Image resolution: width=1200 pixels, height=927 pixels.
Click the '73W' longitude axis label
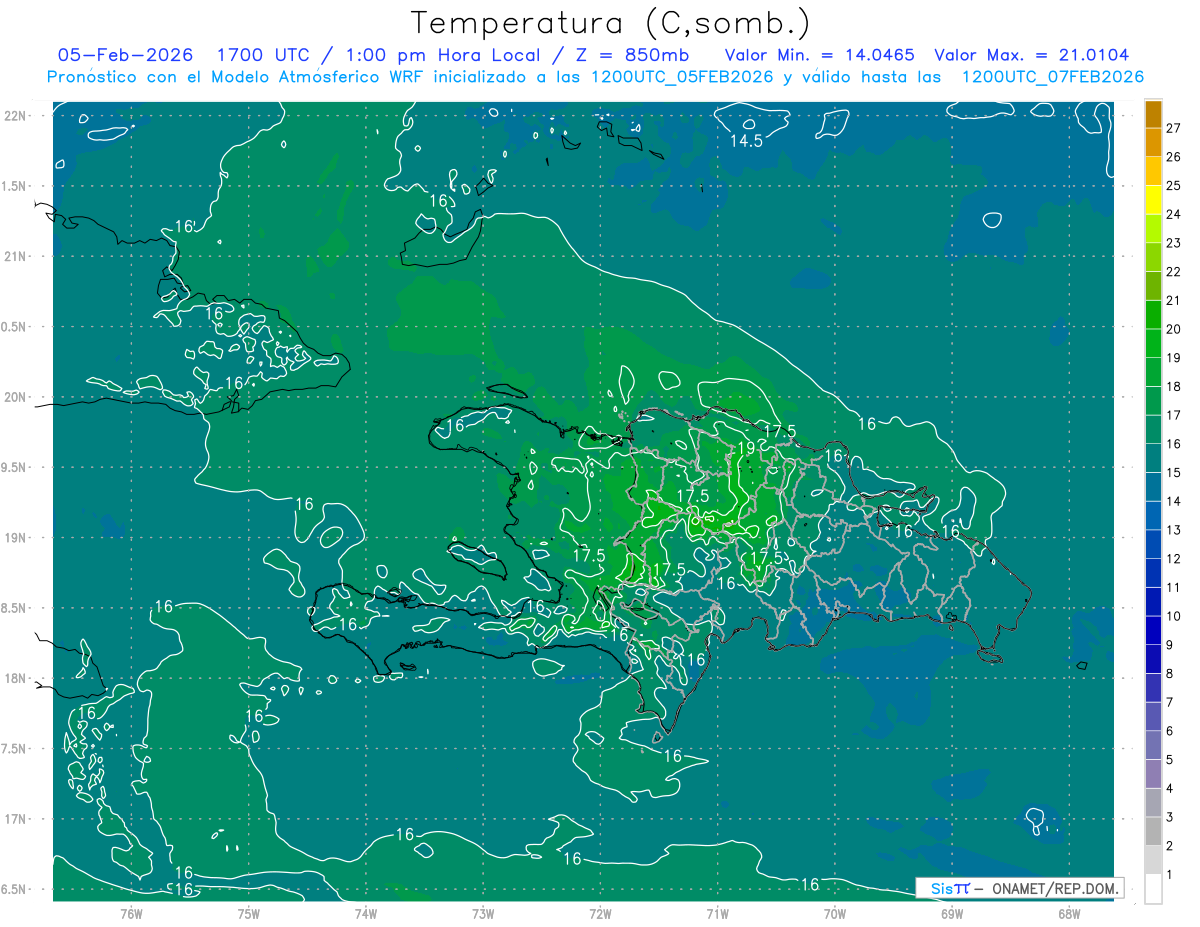(x=483, y=913)
